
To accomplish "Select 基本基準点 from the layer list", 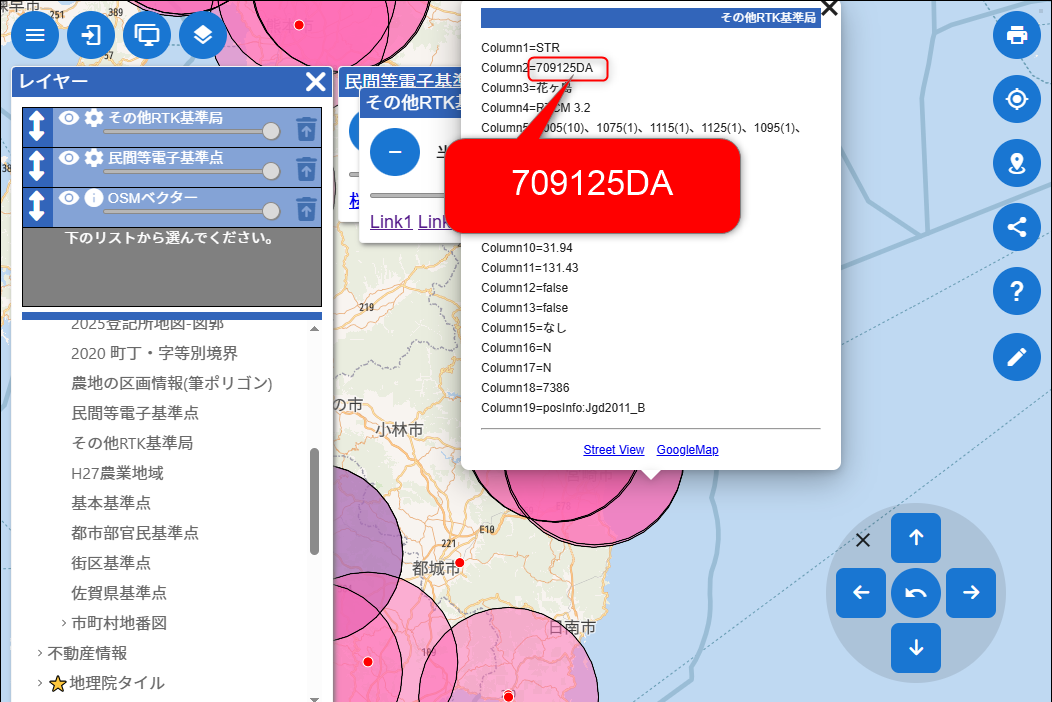I will tap(111, 503).
